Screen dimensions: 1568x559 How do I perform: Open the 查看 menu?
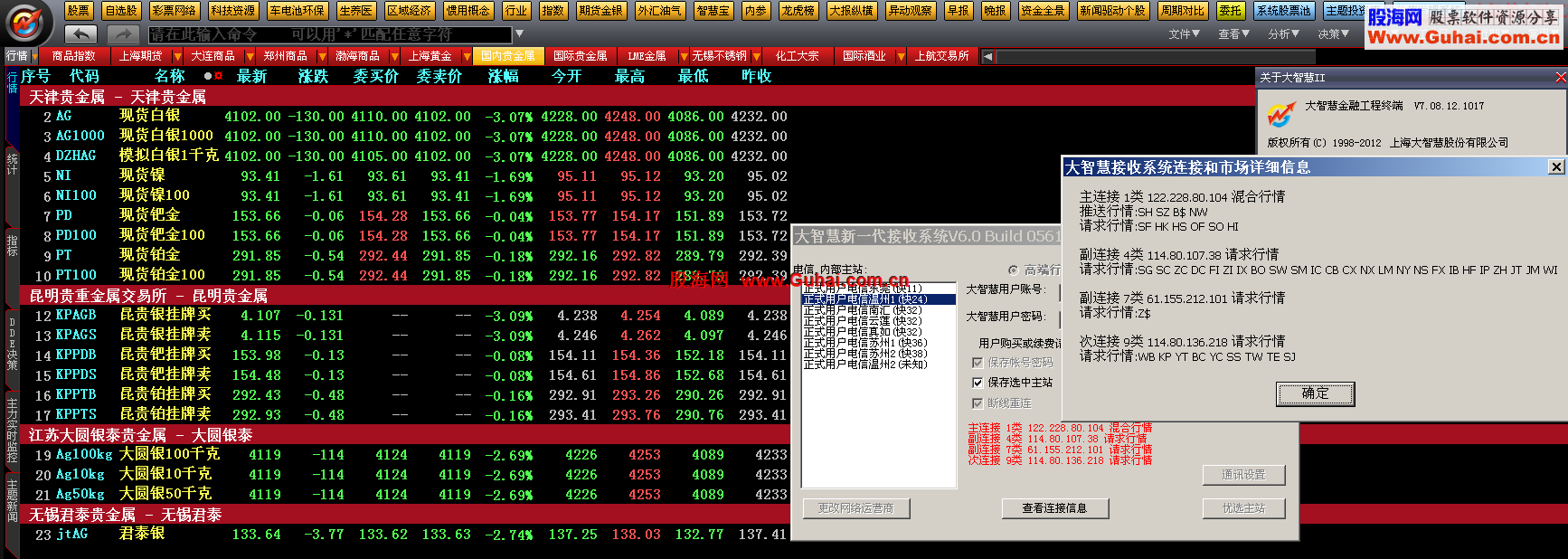(1234, 34)
